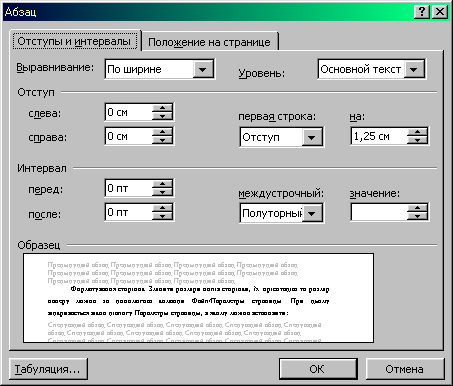Image resolution: width=453 pixels, height=386 pixels.
Task: Increase the после spacing value
Action: click(x=162, y=208)
